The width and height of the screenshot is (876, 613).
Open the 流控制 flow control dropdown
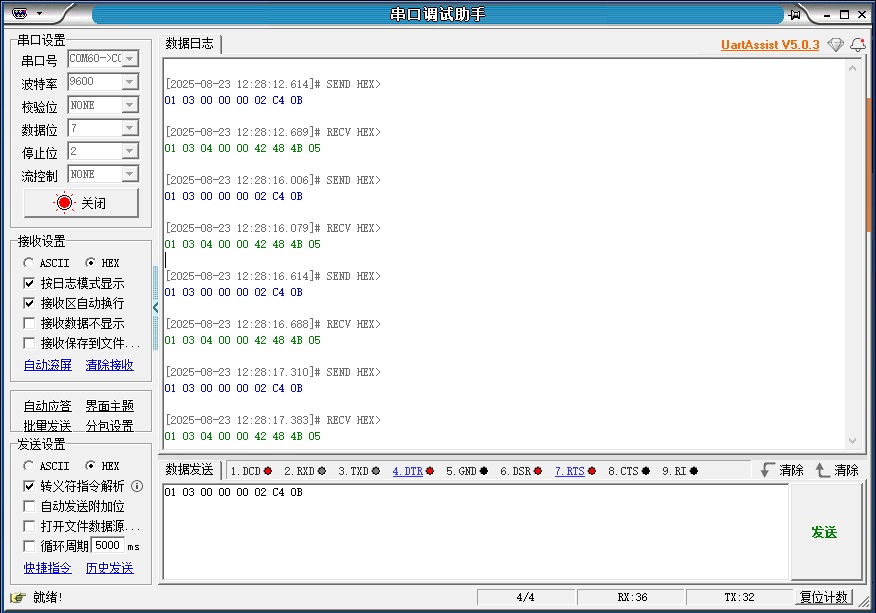click(x=129, y=174)
